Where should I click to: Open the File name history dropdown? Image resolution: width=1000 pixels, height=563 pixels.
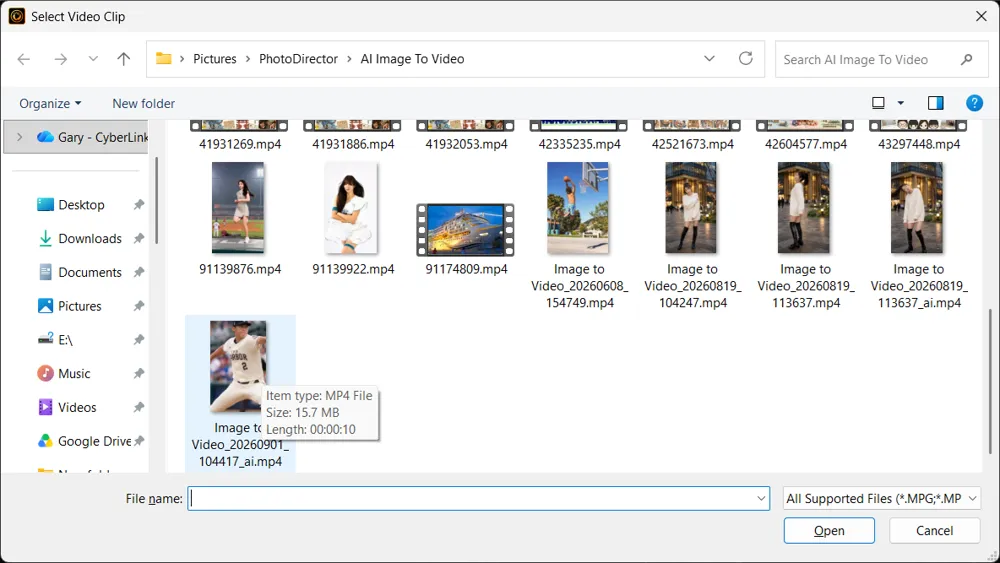tap(761, 499)
